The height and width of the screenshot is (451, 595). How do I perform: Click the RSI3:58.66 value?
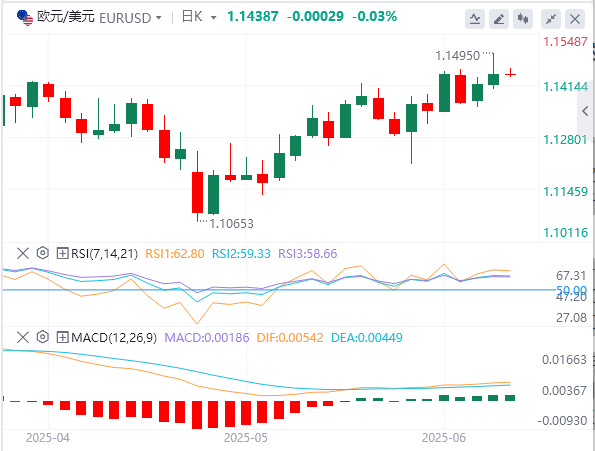[x=307, y=253]
